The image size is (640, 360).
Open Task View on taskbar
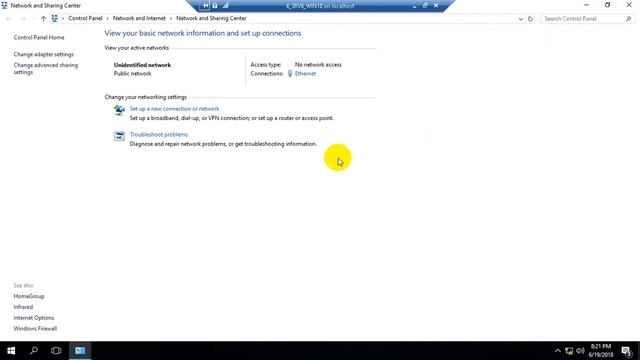[56, 351]
